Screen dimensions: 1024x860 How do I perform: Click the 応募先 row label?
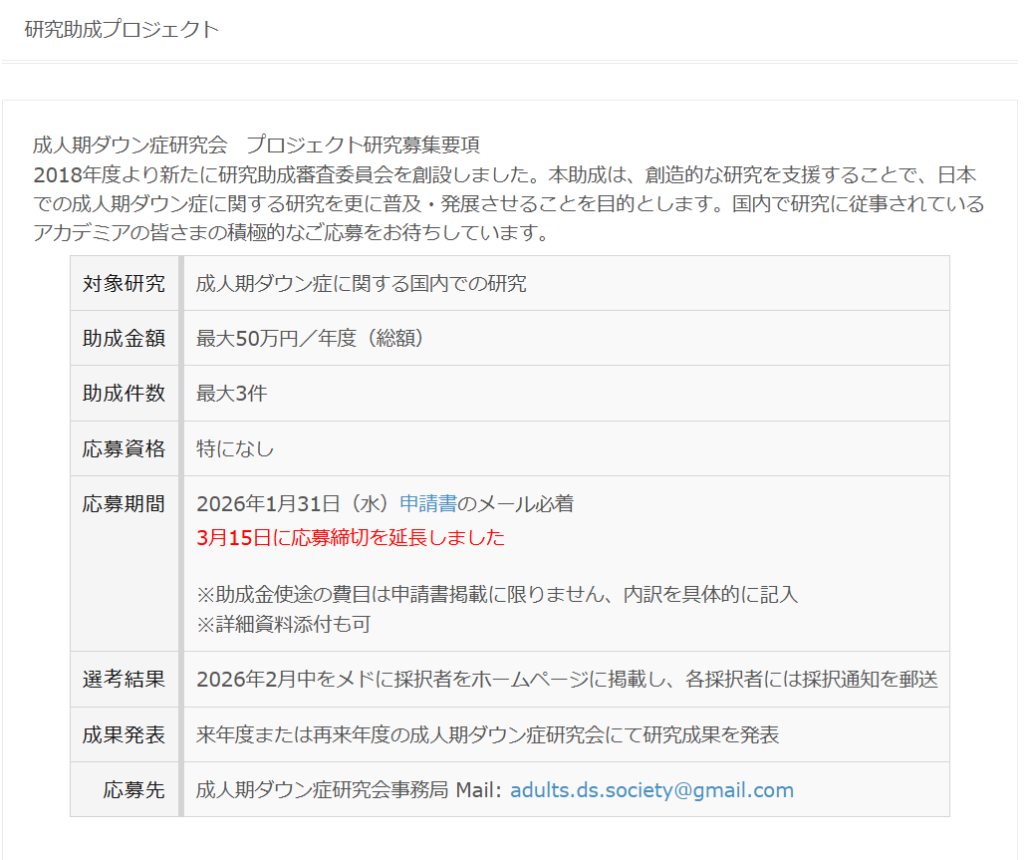pyautogui.click(x=134, y=790)
